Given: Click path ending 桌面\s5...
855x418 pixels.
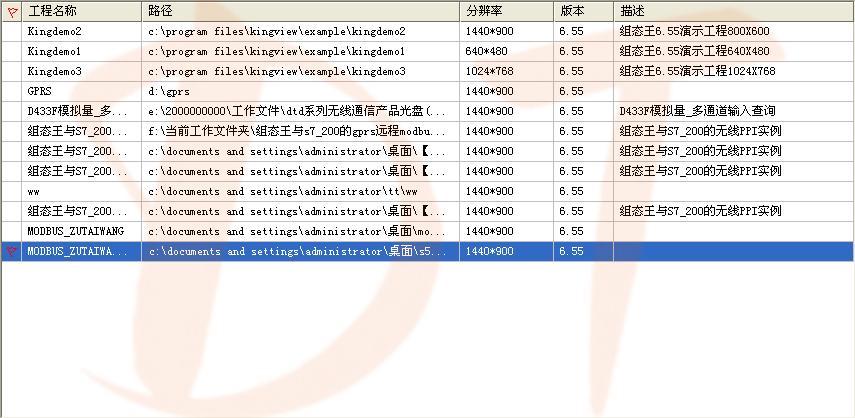Looking at the screenshot, I should click(297, 251).
